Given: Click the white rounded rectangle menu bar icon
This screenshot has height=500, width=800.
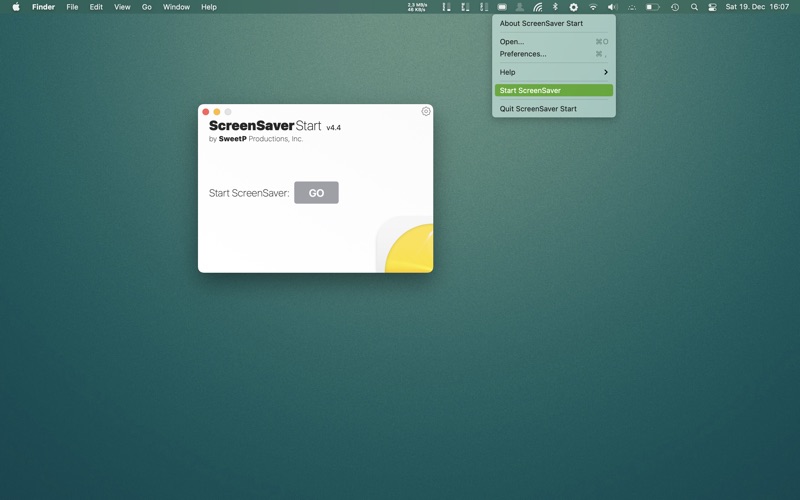Looking at the screenshot, I should [502, 7].
